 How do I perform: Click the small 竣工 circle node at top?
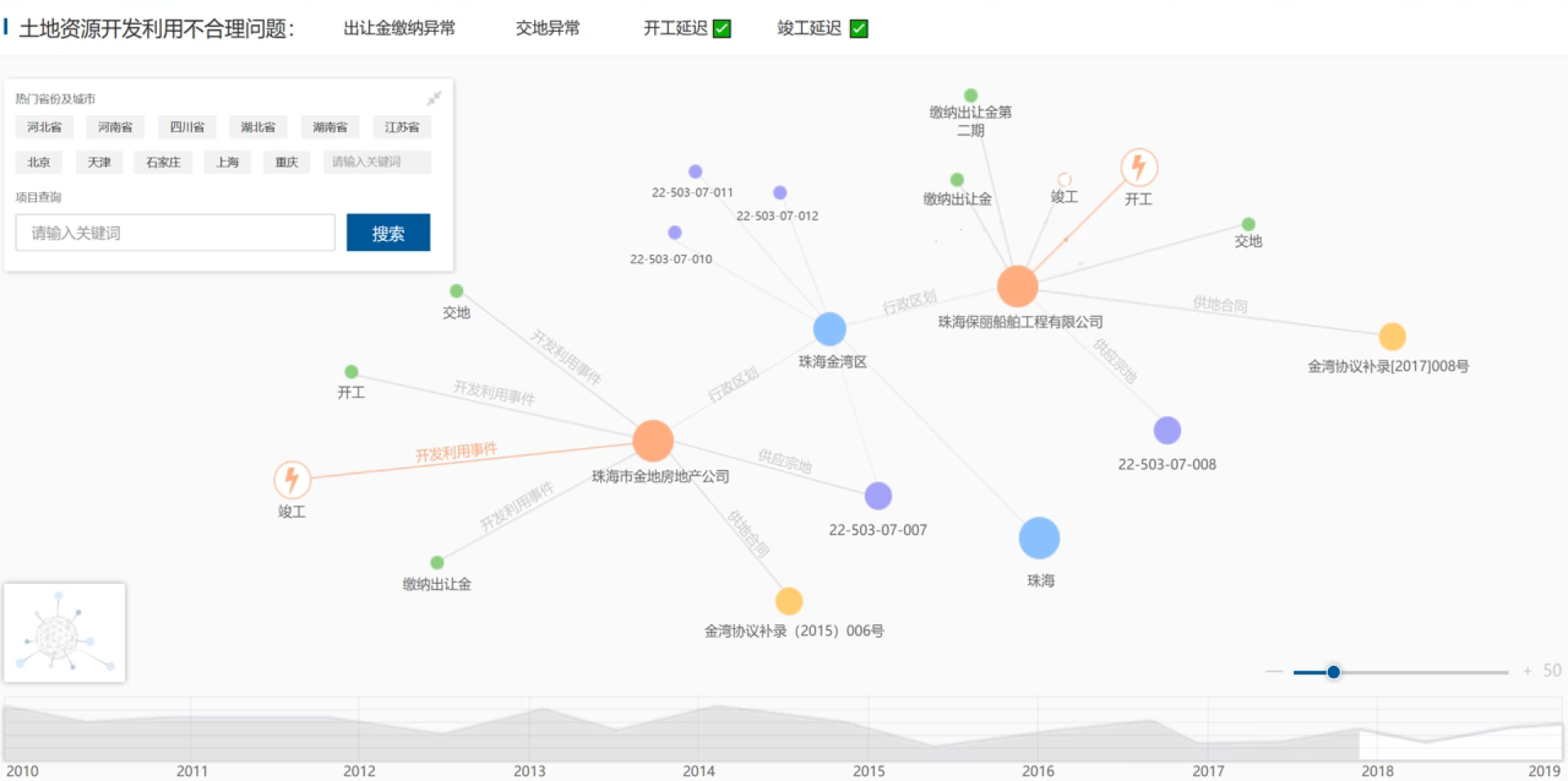tap(1064, 180)
